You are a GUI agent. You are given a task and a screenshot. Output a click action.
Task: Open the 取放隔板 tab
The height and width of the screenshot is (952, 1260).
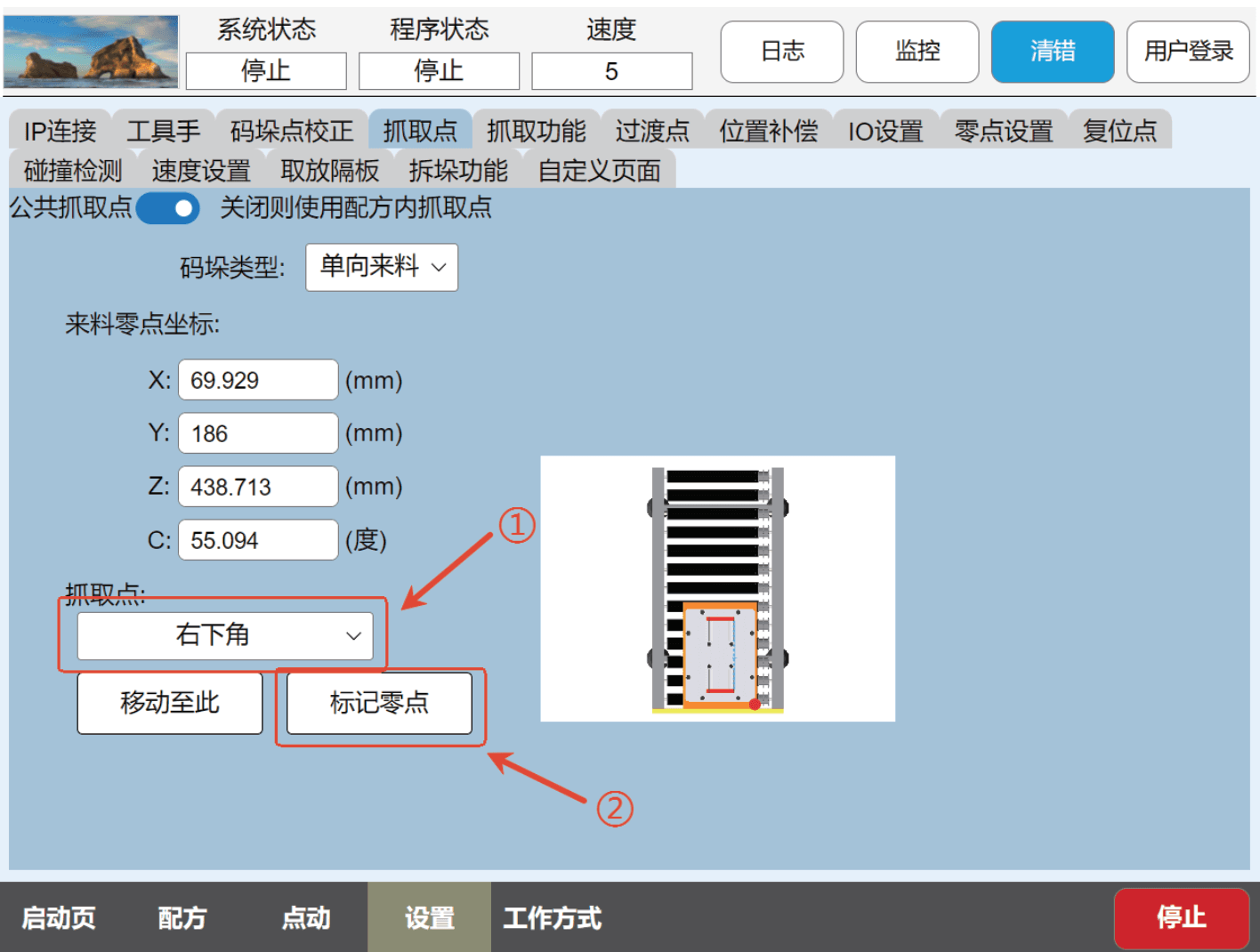click(329, 169)
